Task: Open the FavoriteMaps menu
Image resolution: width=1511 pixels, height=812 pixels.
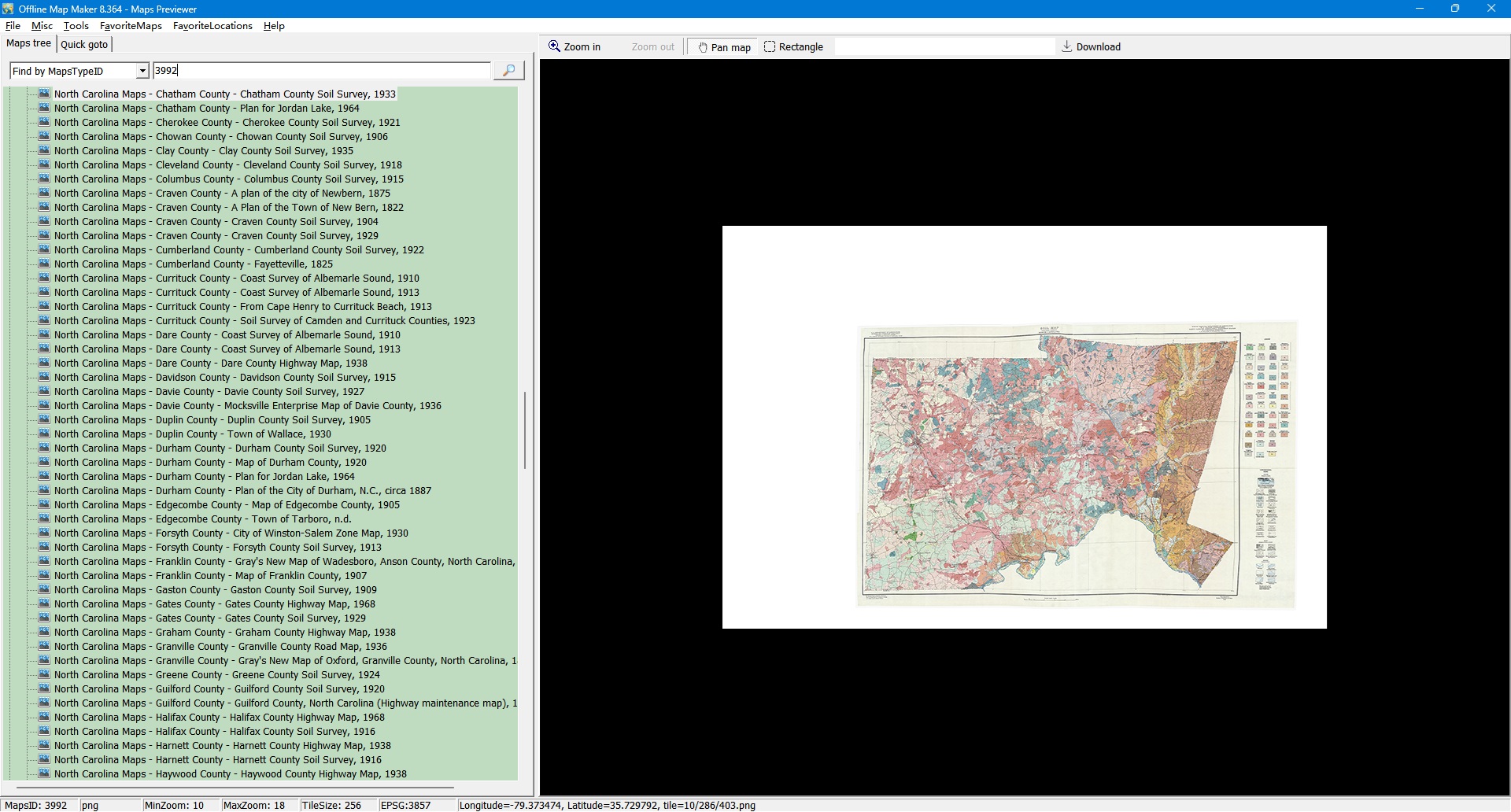Action: tap(131, 26)
